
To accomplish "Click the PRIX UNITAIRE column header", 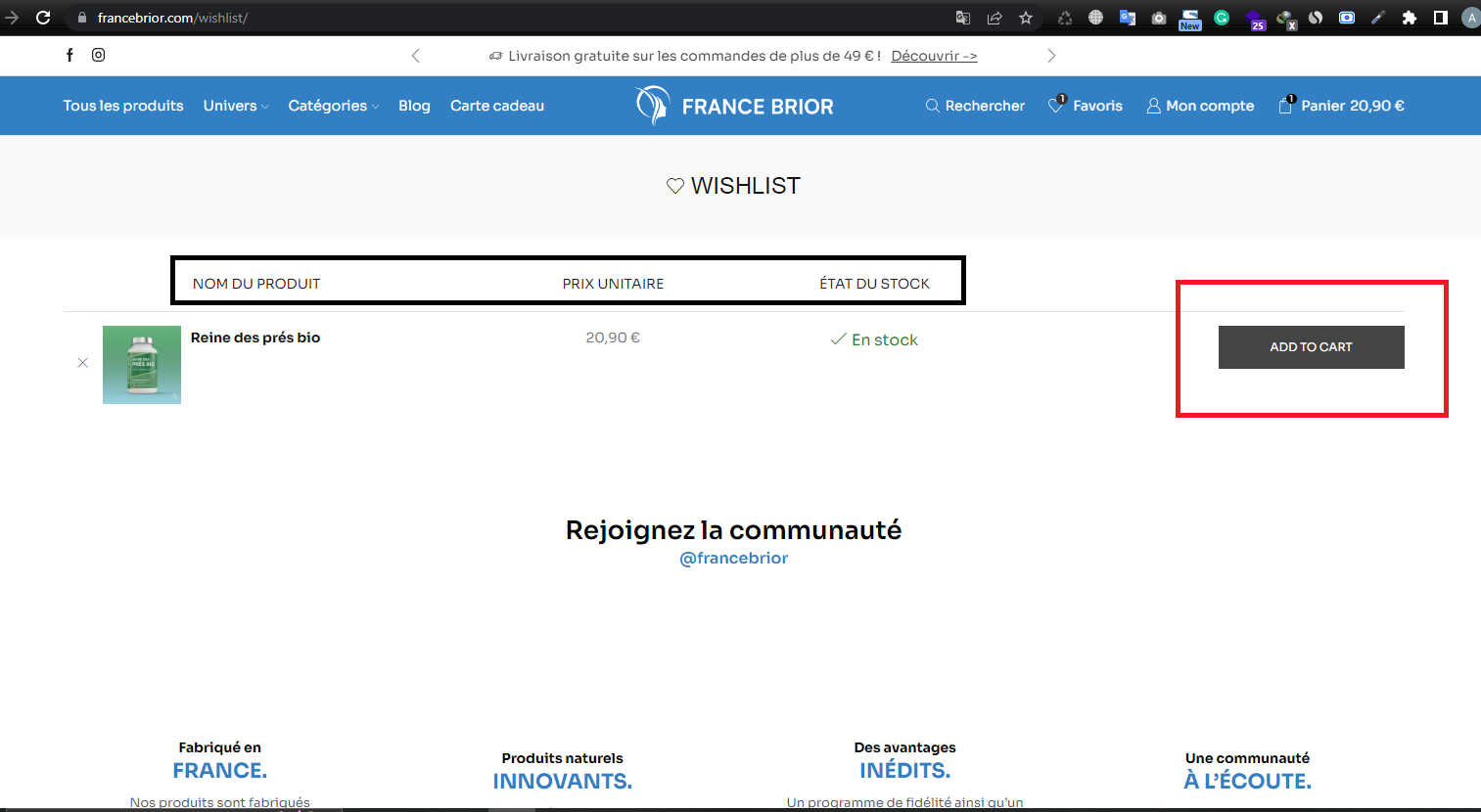I will [x=613, y=284].
